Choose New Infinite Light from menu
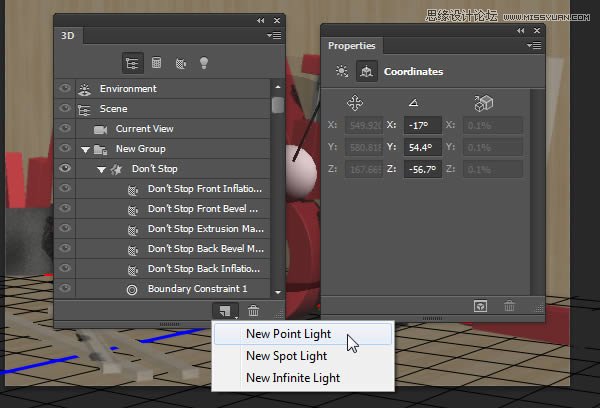The height and width of the screenshot is (408, 600). 303,378
